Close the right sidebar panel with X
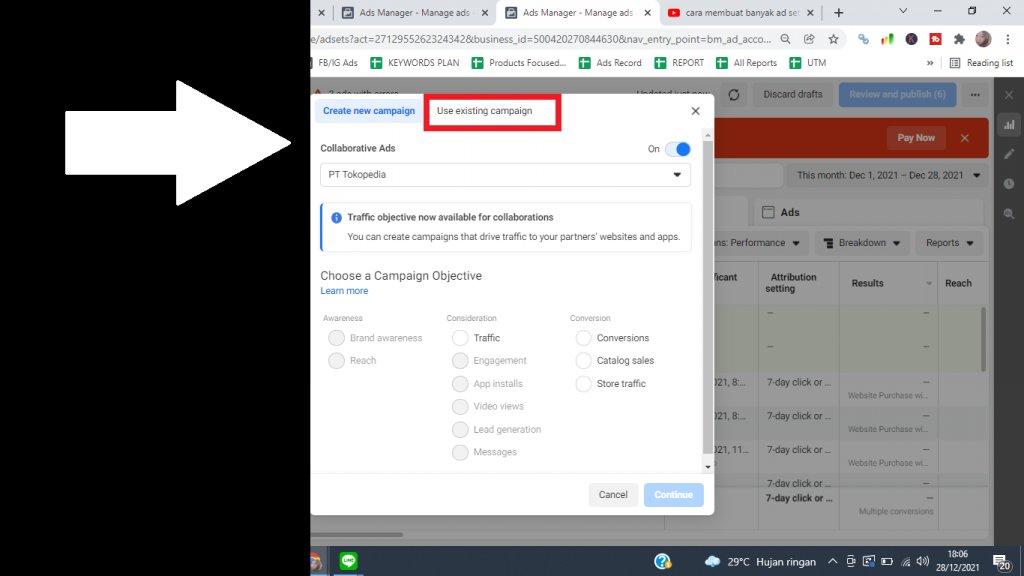Viewport: 1024px width, 576px height. 1009,95
